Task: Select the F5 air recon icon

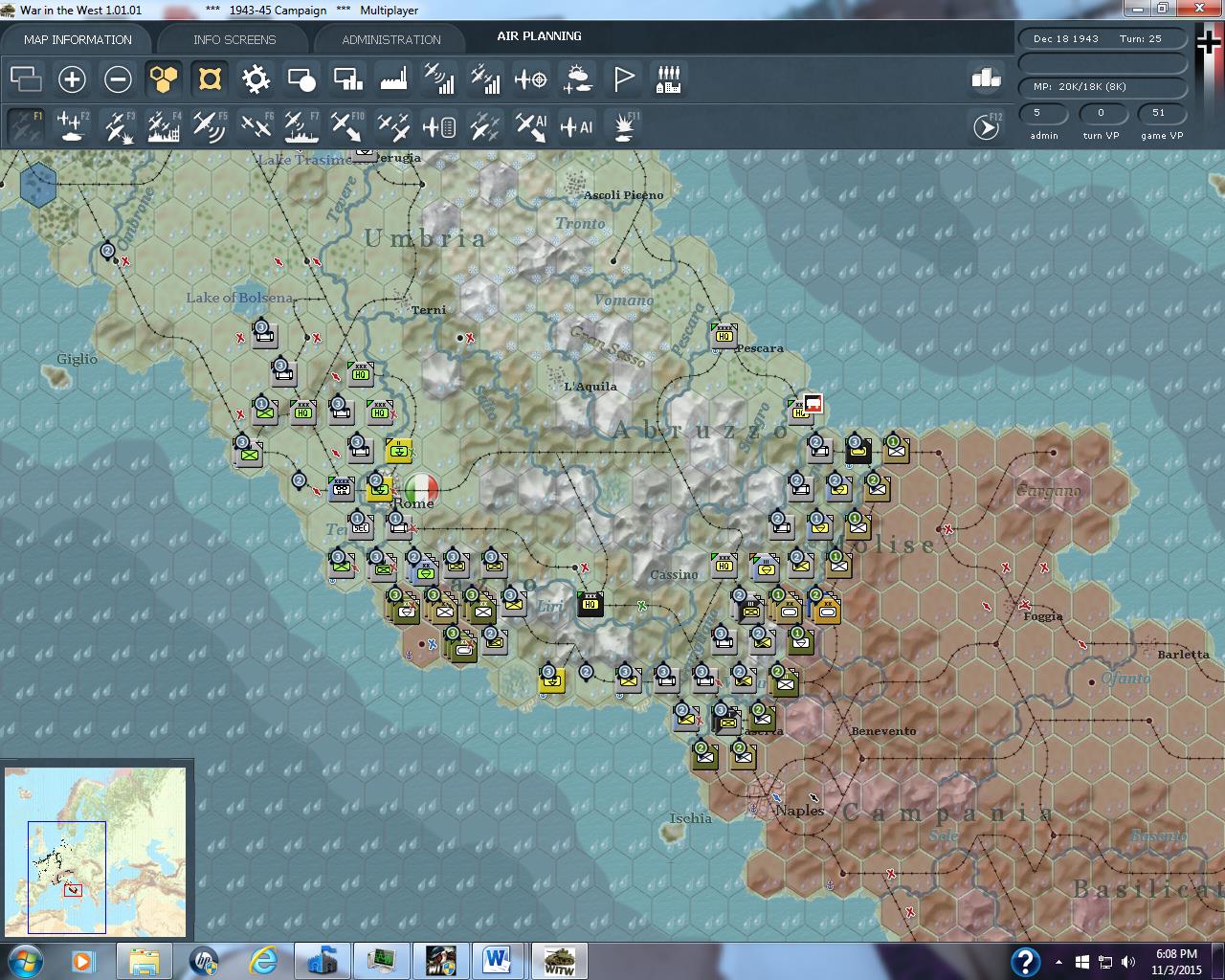Action: coord(210,125)
